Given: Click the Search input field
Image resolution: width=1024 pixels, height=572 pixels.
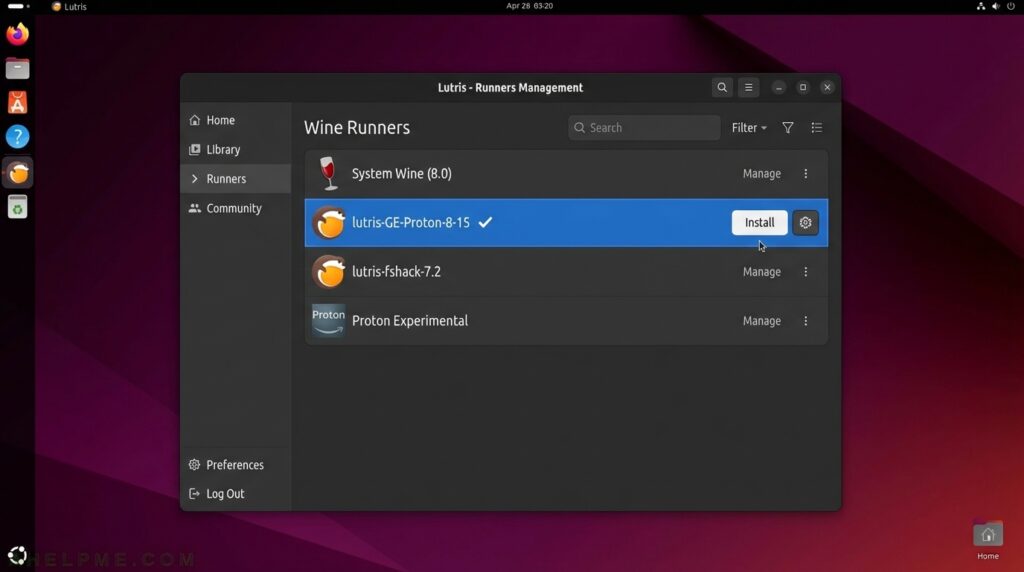Looking at the screenshot, I should [x=650, y=128].
